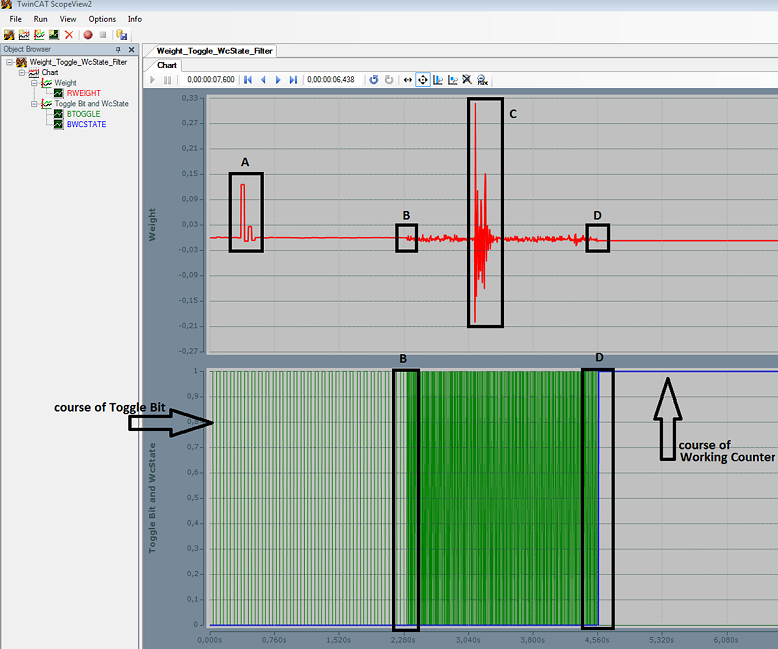Start recording with the red record button

88,35
